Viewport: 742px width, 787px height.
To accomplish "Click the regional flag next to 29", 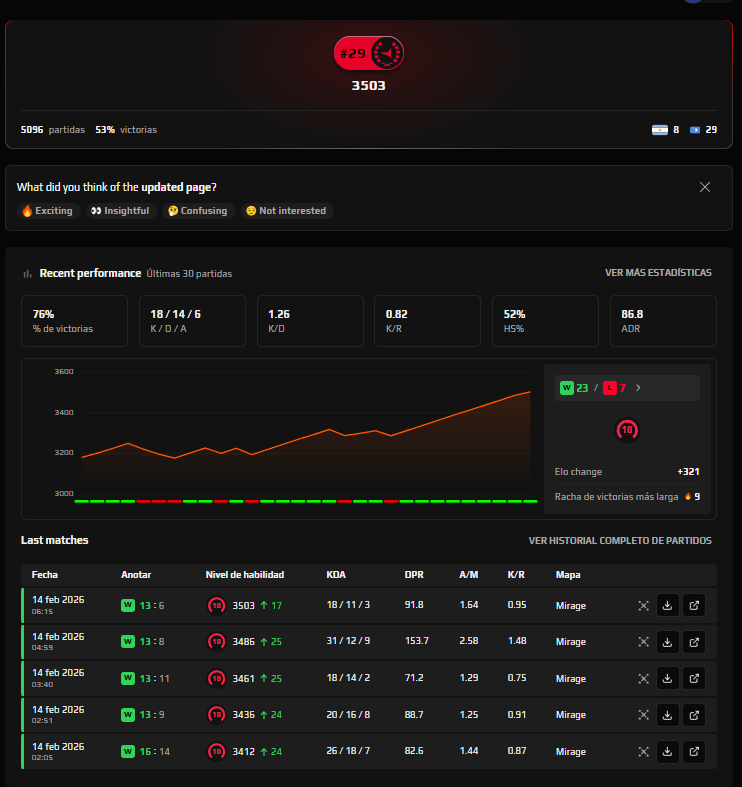I will [x=695, y=130].
